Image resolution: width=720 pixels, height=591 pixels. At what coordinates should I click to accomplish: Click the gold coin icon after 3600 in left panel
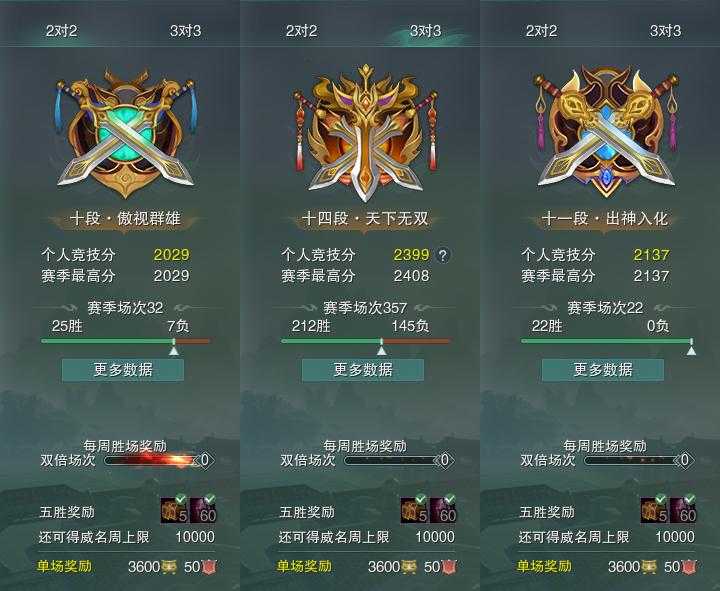pyautogui.click(x=169, y=567)
